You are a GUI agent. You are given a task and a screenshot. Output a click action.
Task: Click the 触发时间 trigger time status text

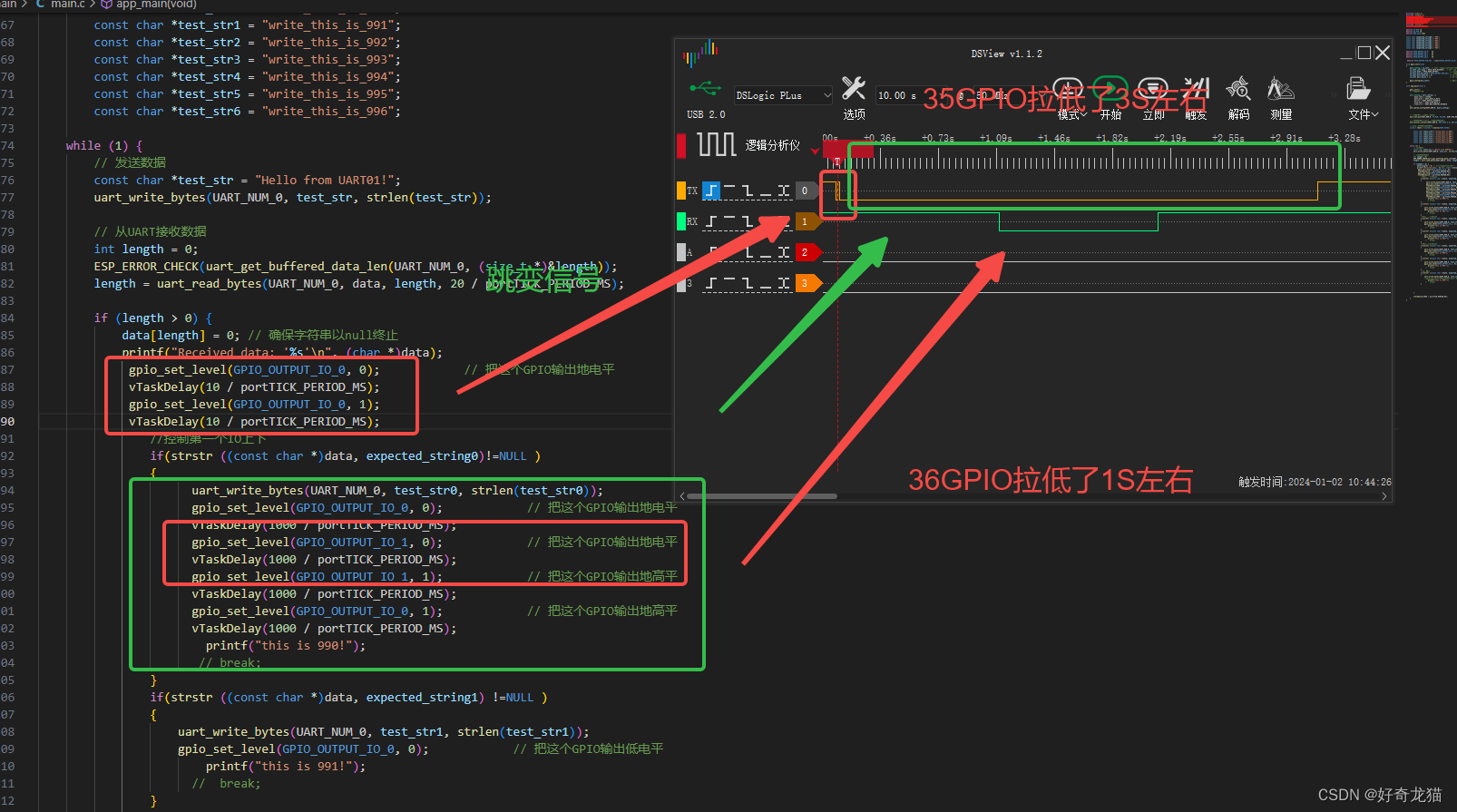coord(1315,482)
